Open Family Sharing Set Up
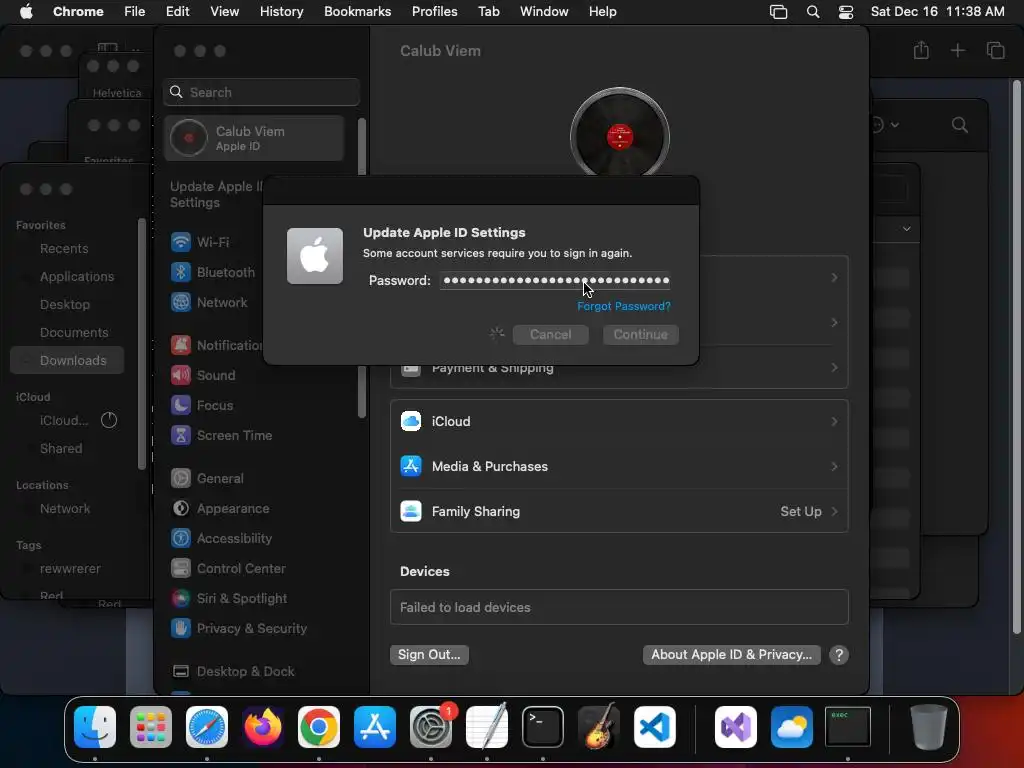The height and width of the screenshot is (768, 1024). [x=619, y=511]
